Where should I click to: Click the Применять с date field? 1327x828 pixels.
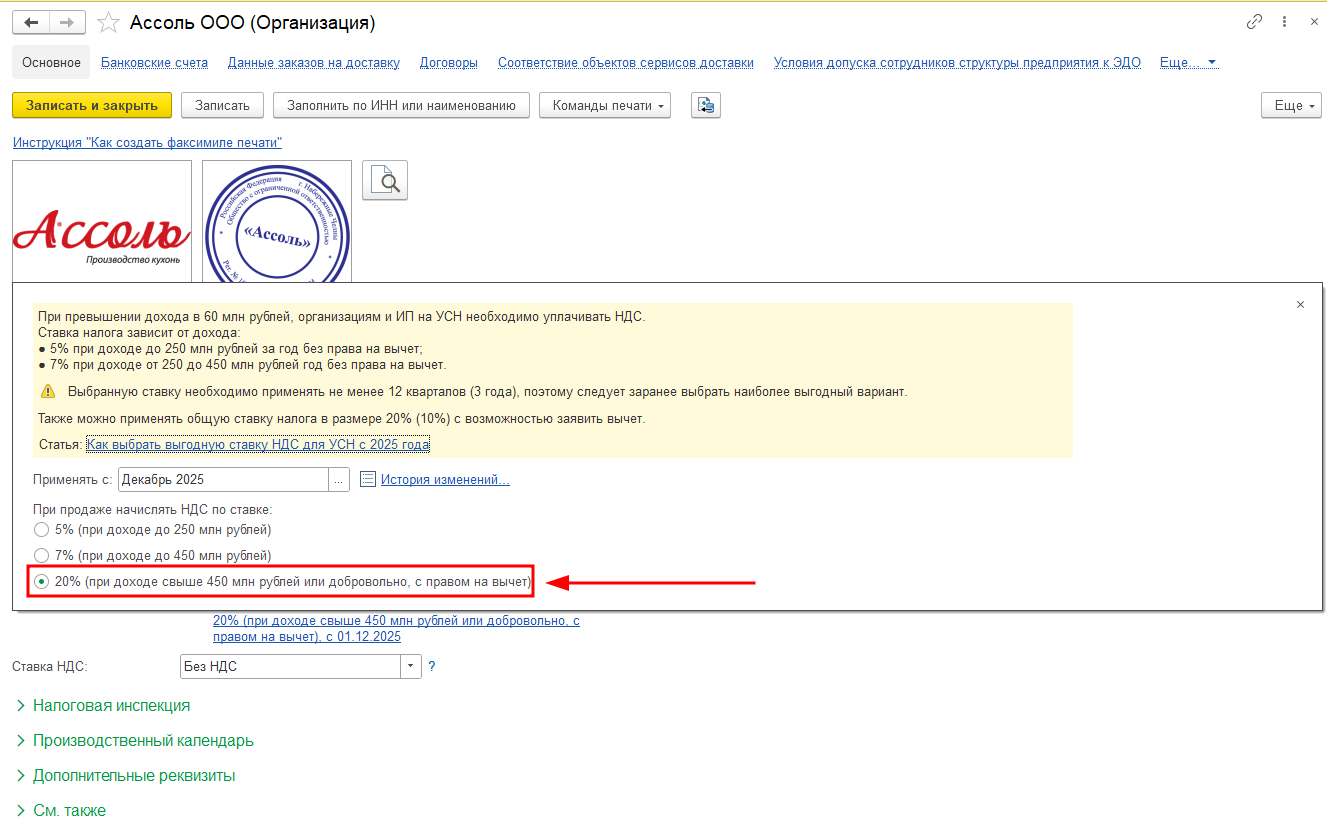pos(223,480)
